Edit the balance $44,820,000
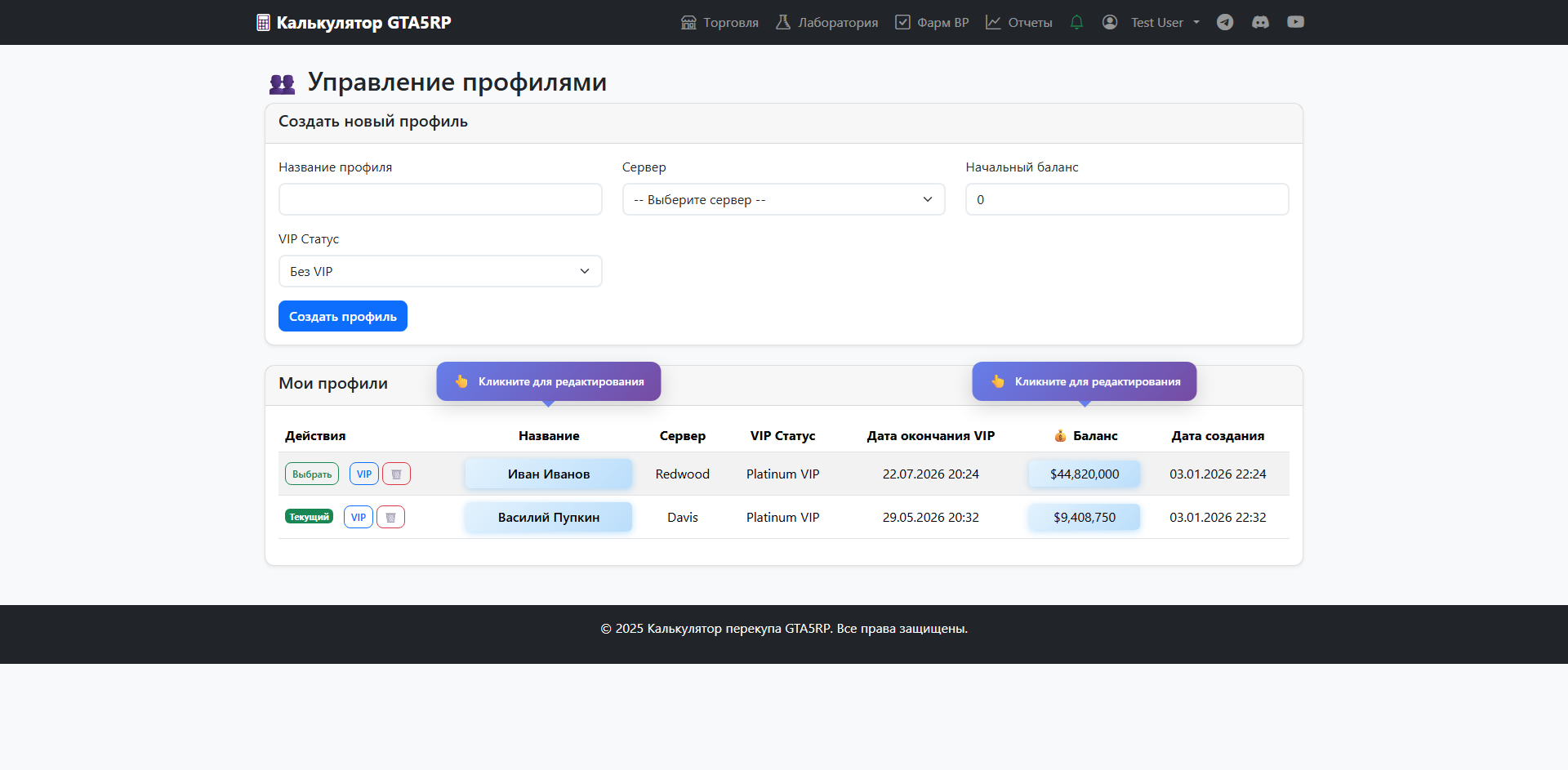The width and height of the screenshot is (1568, 770). 1085,474
